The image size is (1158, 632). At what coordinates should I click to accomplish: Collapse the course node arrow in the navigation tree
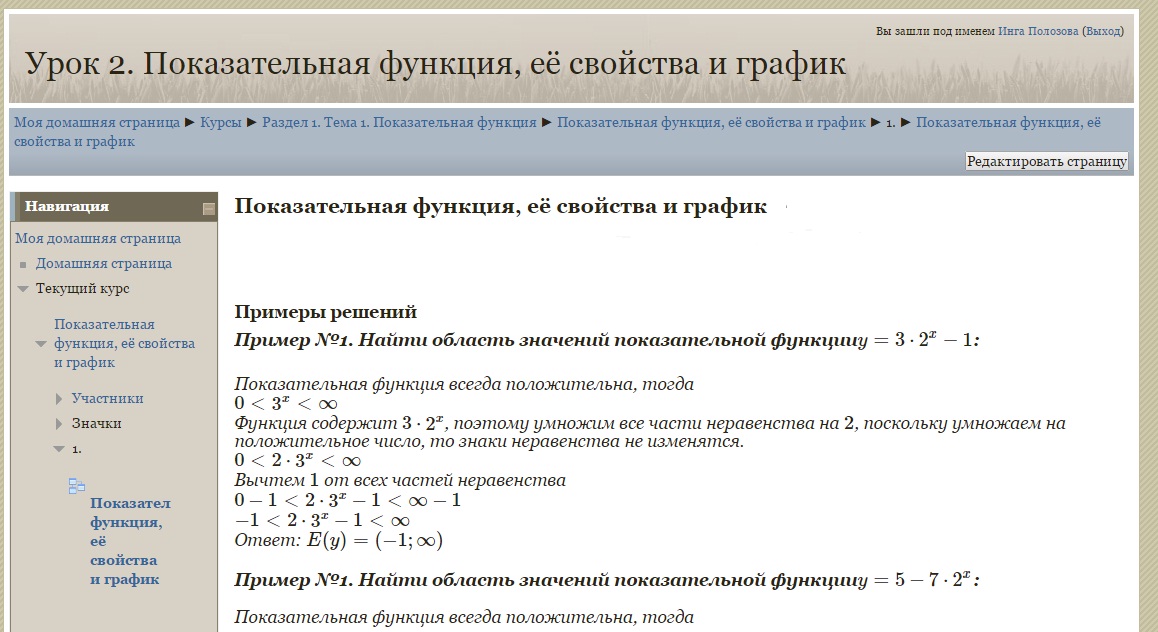point(41,343)
